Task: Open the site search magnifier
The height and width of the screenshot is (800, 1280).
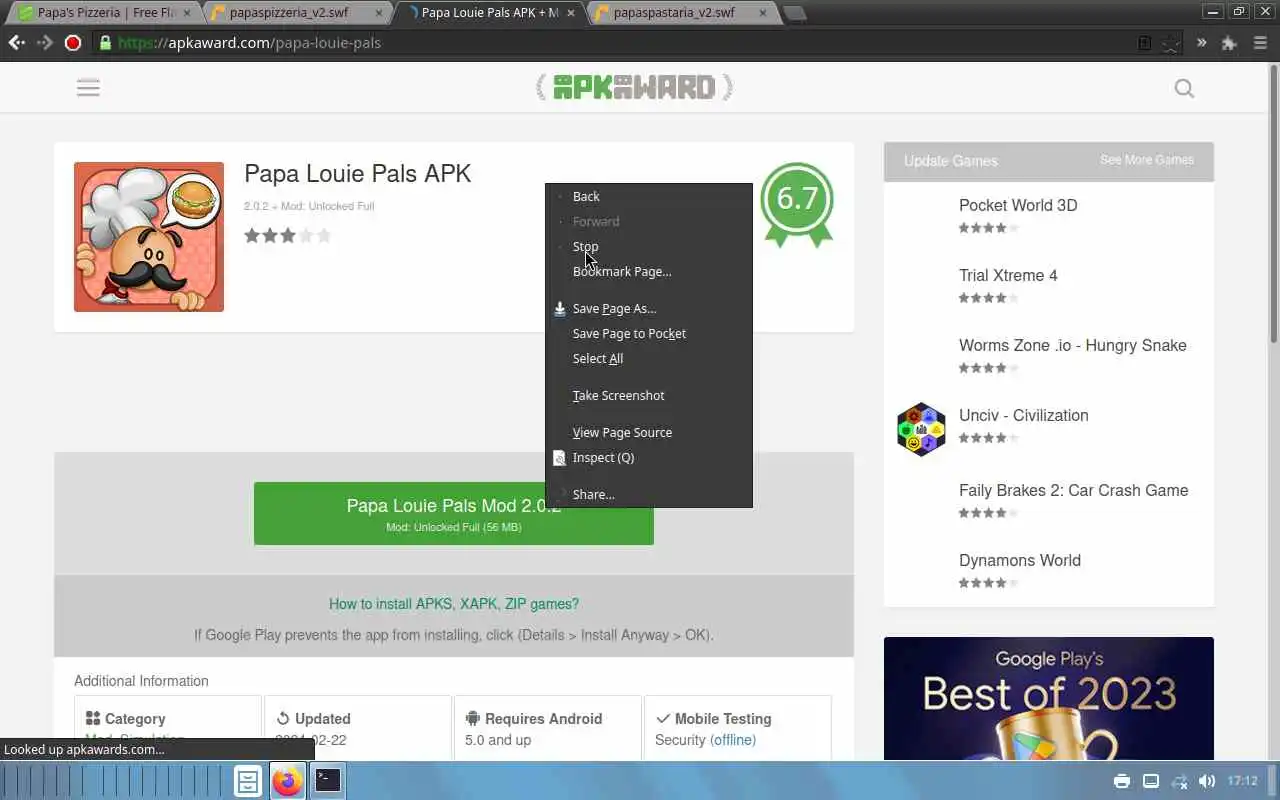Action: pos(1184,88)
